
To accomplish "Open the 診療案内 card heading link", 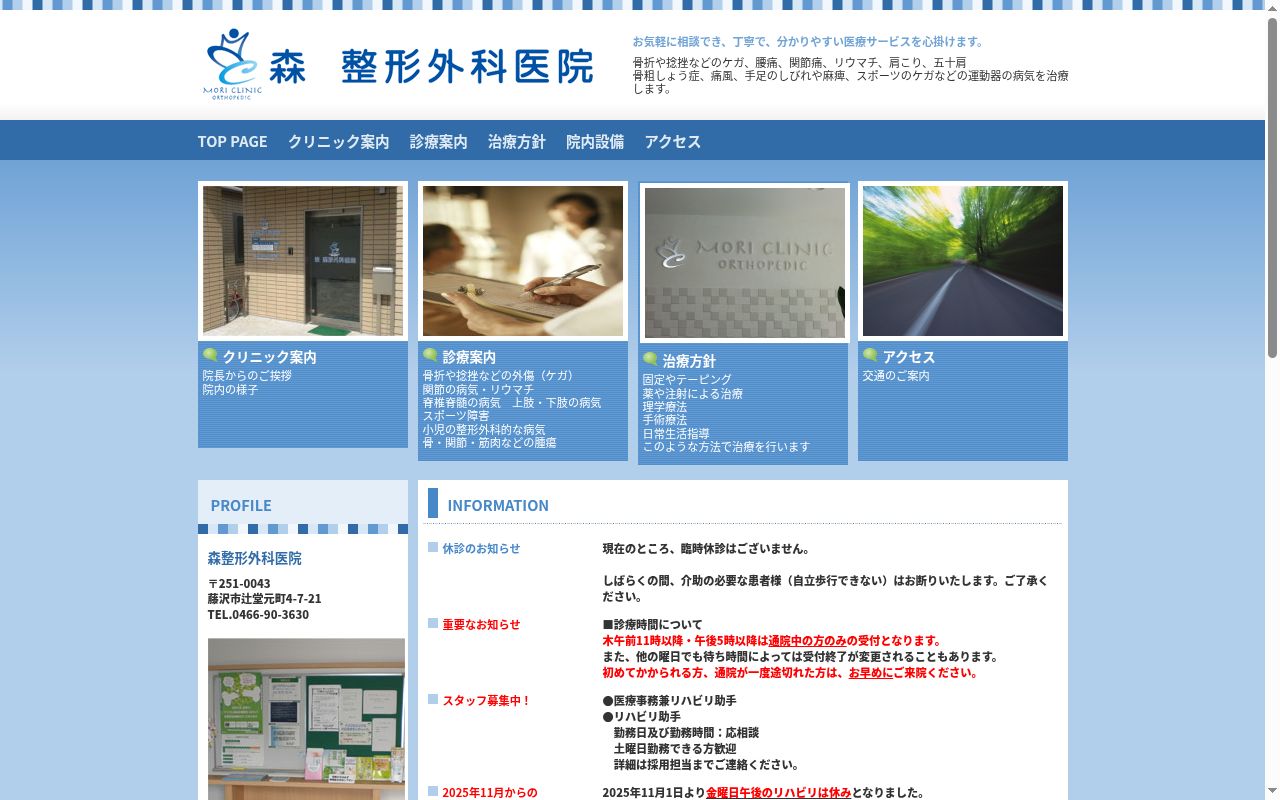I will (x=469, y=357).
